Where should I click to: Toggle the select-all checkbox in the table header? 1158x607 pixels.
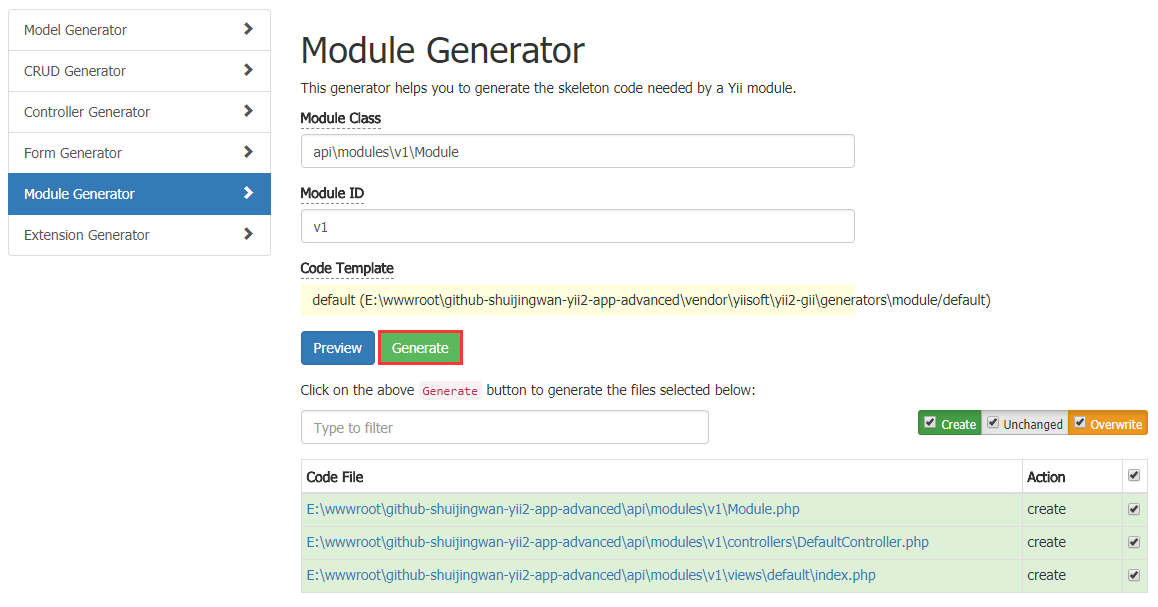tap(1134, 476)
